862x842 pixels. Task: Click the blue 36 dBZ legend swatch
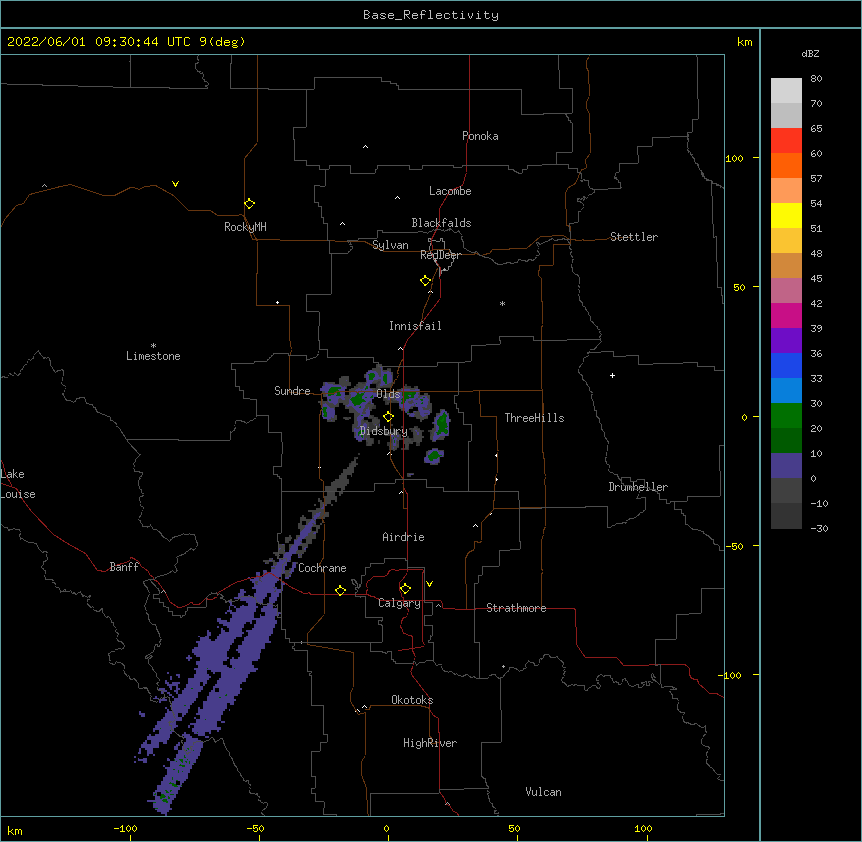pyautogui.click(x=786, y=365)
